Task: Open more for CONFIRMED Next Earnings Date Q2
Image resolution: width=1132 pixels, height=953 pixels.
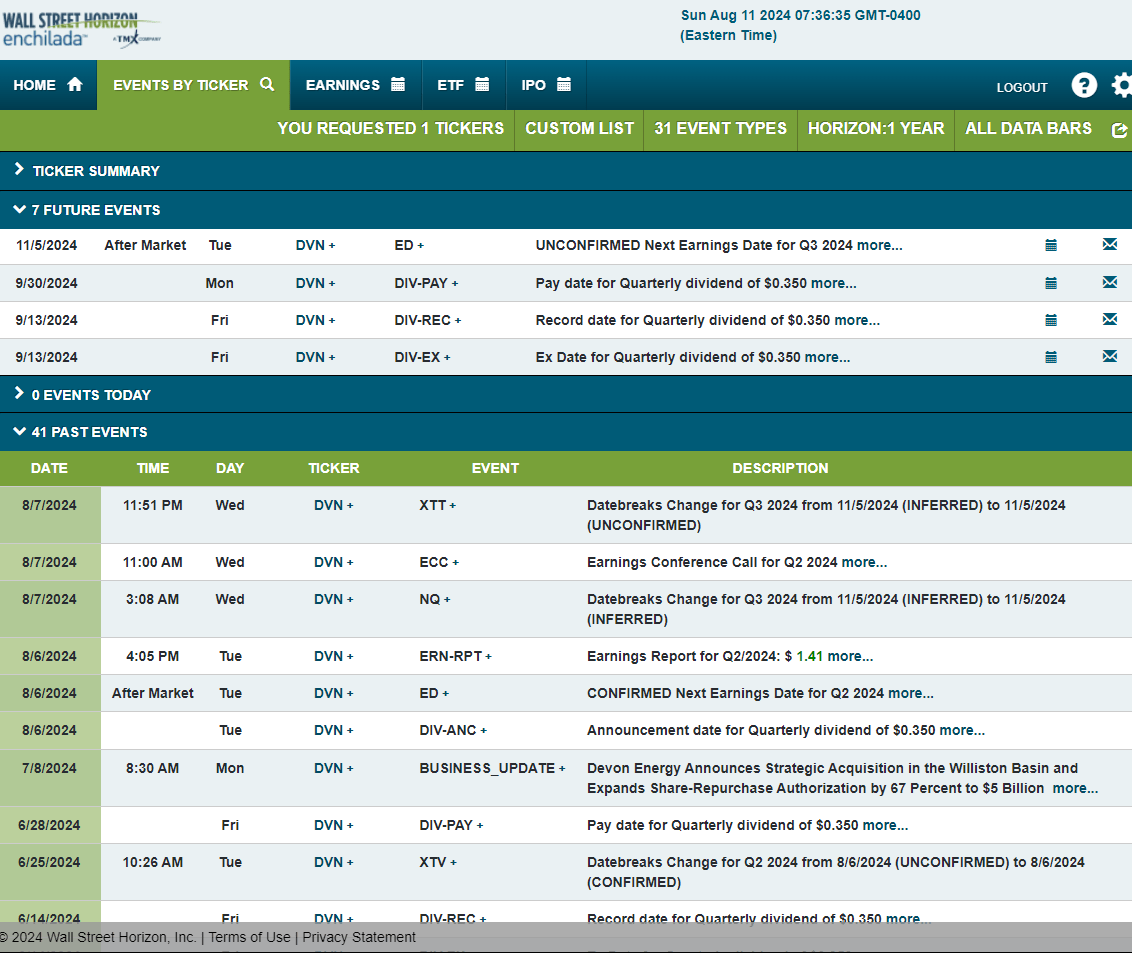Action: [x=910, y=693]
